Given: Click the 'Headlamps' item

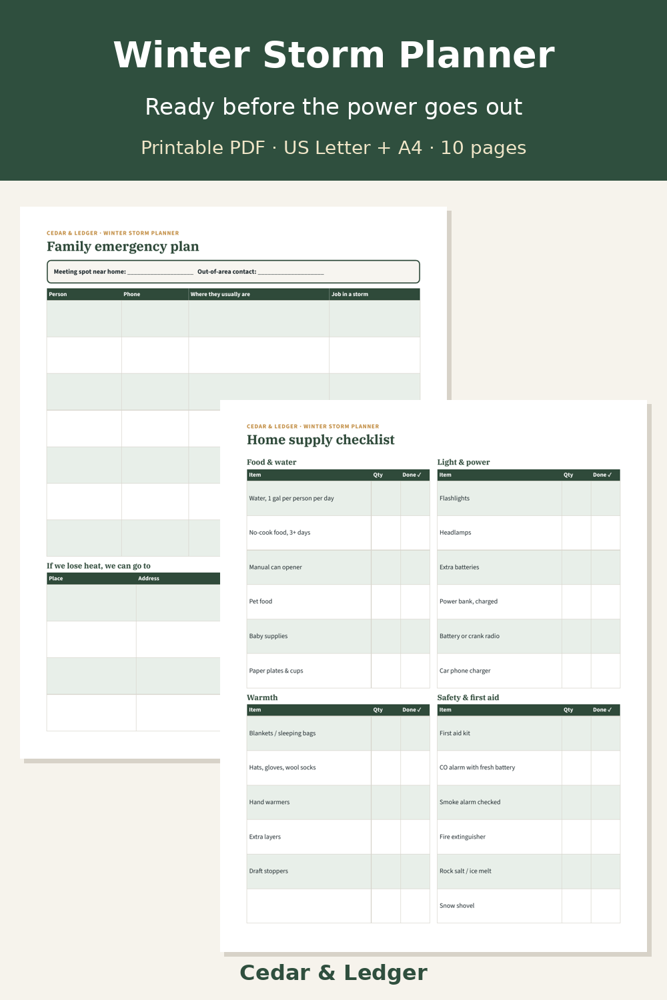Looking at the screenshot, I should [455, 533].
